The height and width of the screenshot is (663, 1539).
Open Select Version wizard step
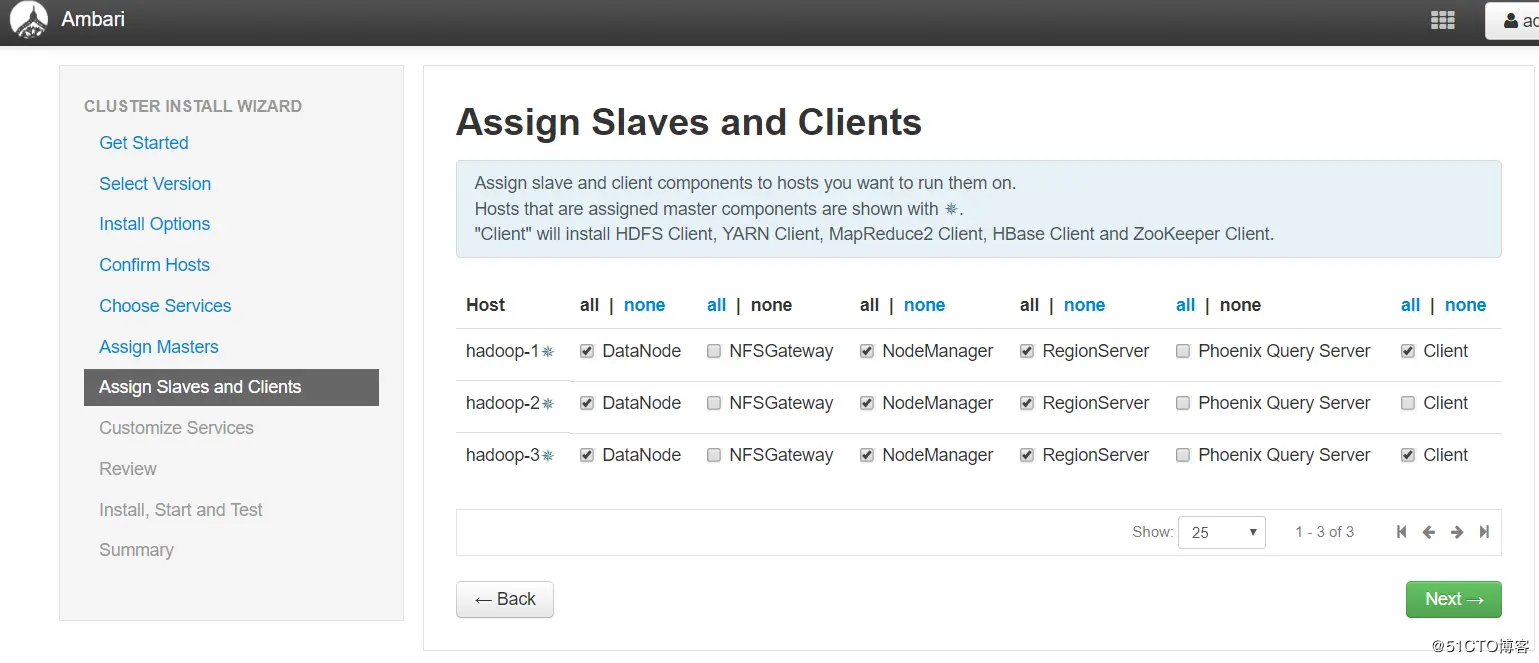(155, 184)
